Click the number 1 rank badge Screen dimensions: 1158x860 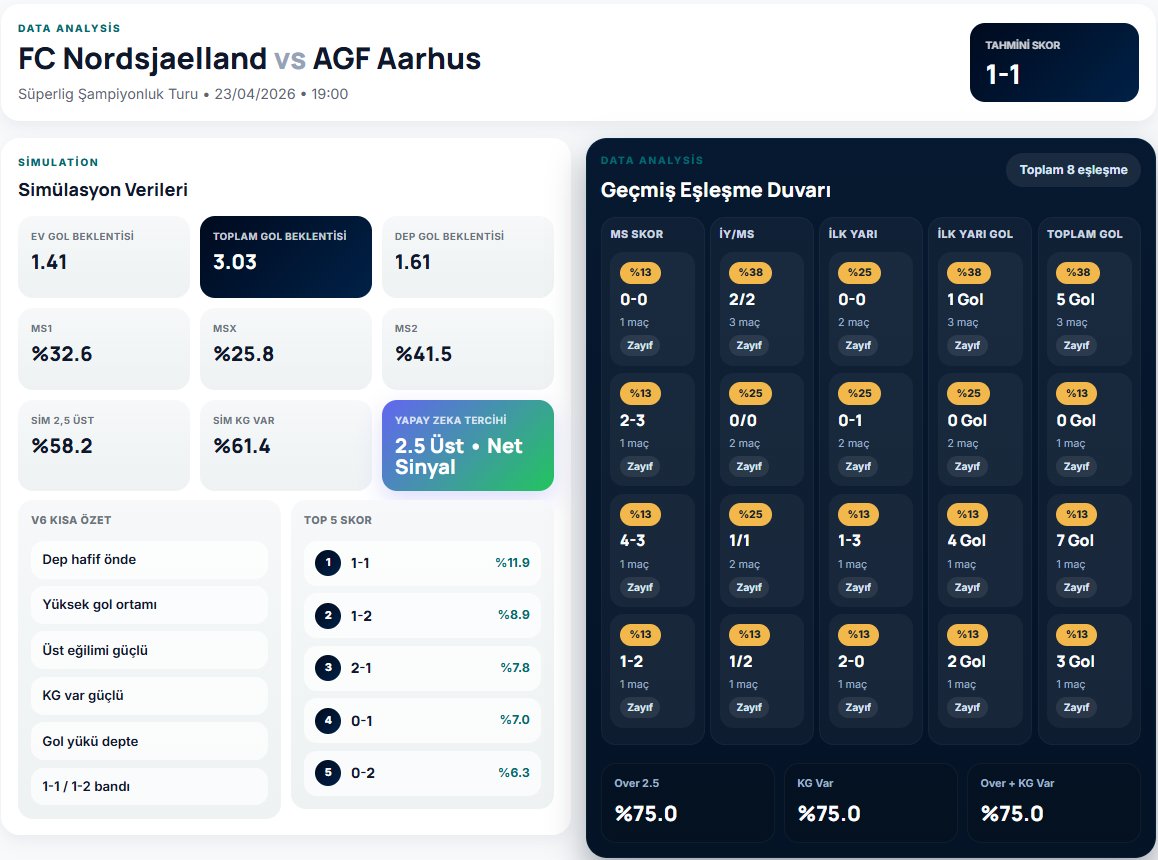pyautogui.click(x=328, y=563)
